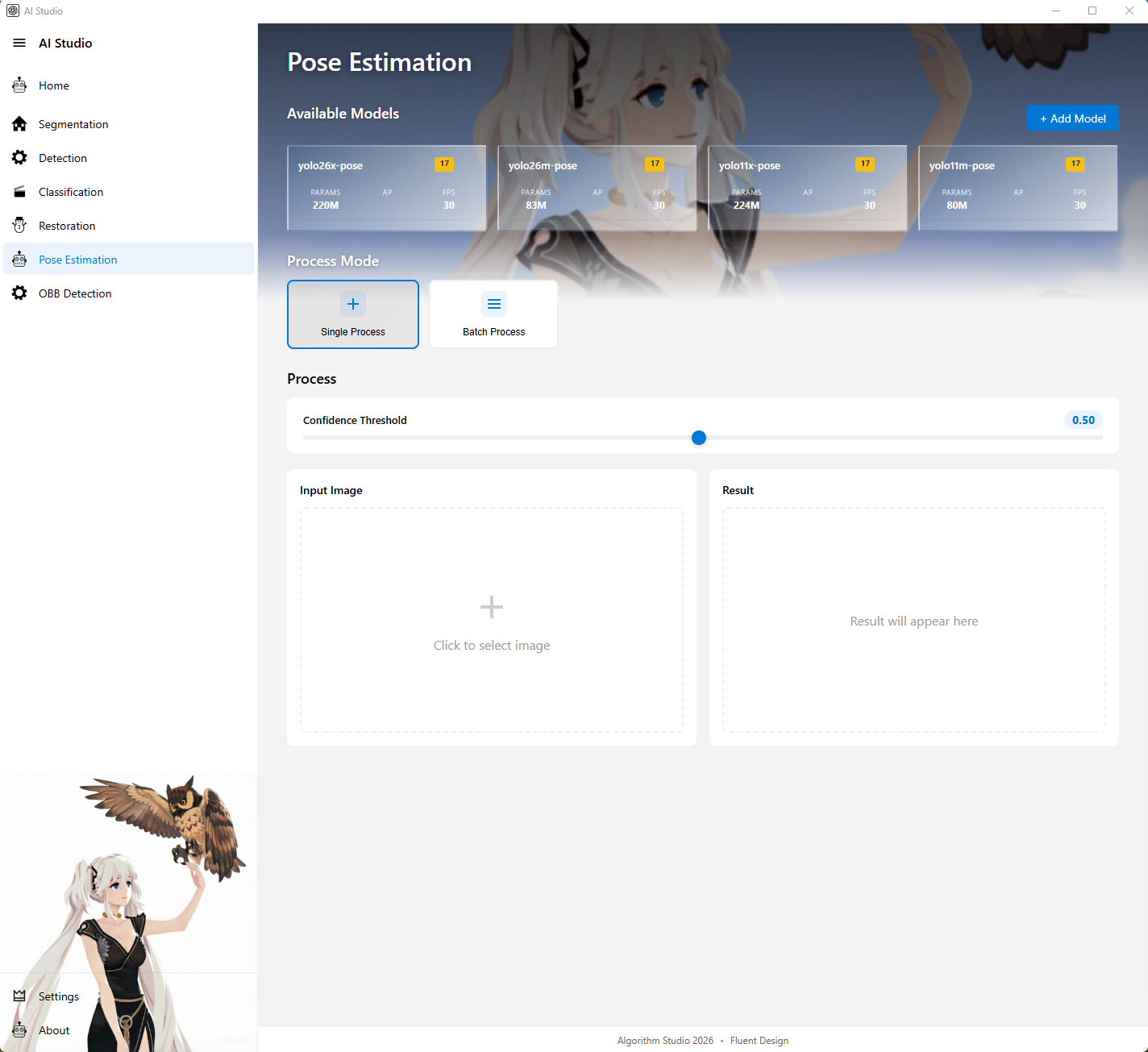The width and height of the screenshot is (1148, 1052).
Task: Go to the Classification page
Action: click(x=71, y=192)
